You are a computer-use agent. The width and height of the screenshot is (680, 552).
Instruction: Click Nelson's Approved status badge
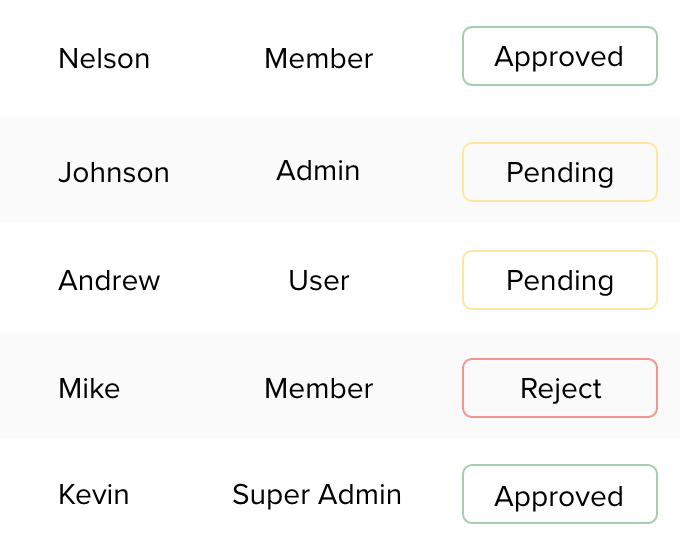point(560,56)
